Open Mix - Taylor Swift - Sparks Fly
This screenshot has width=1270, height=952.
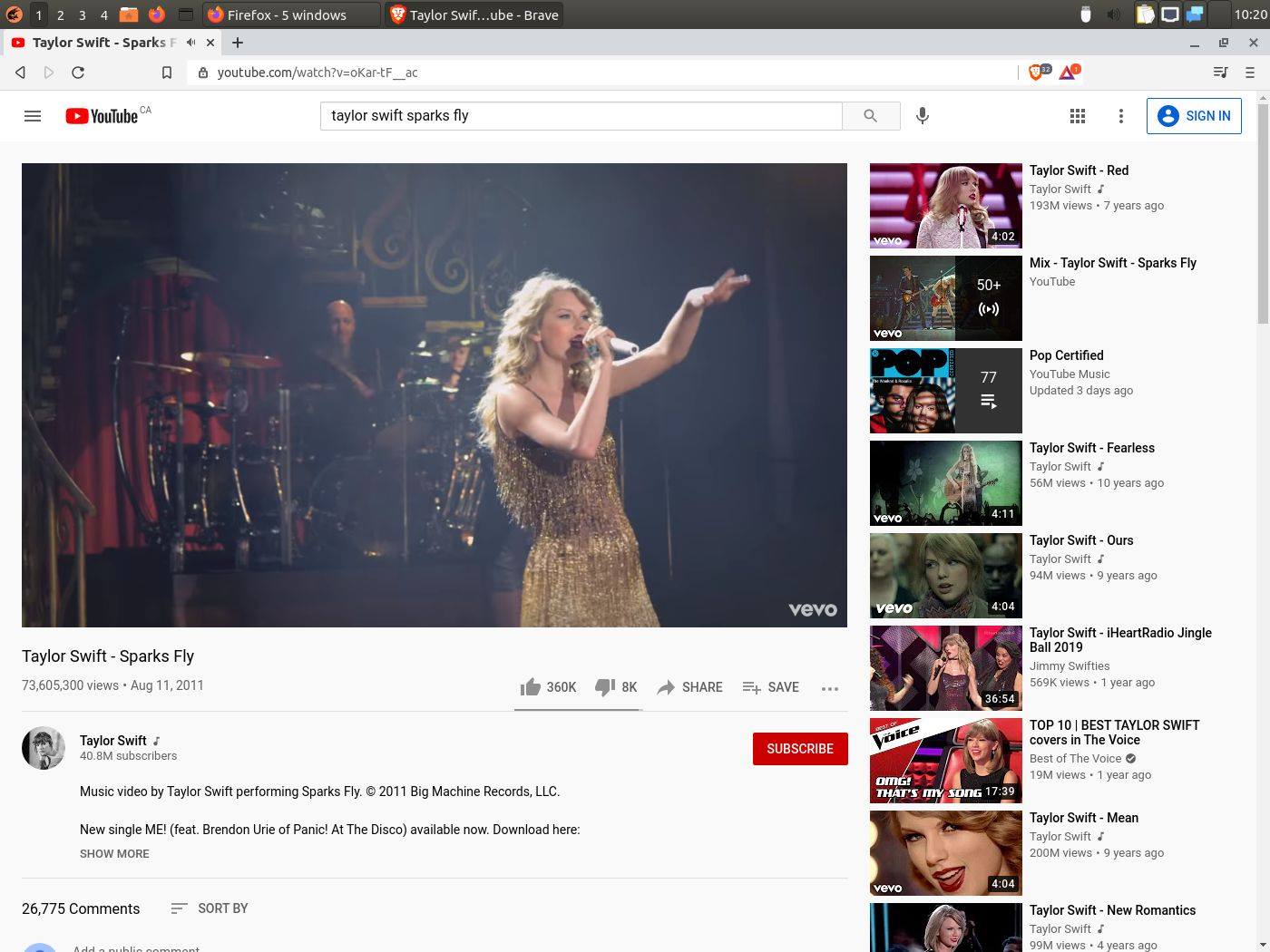(x=1113, y=263)
